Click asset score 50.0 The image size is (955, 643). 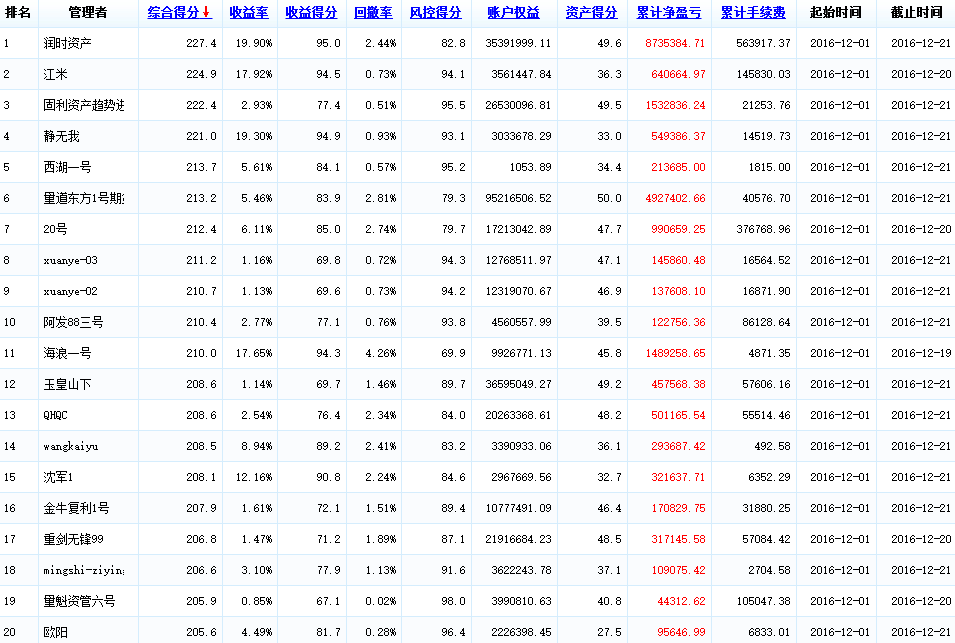click(x=609, y=199)
